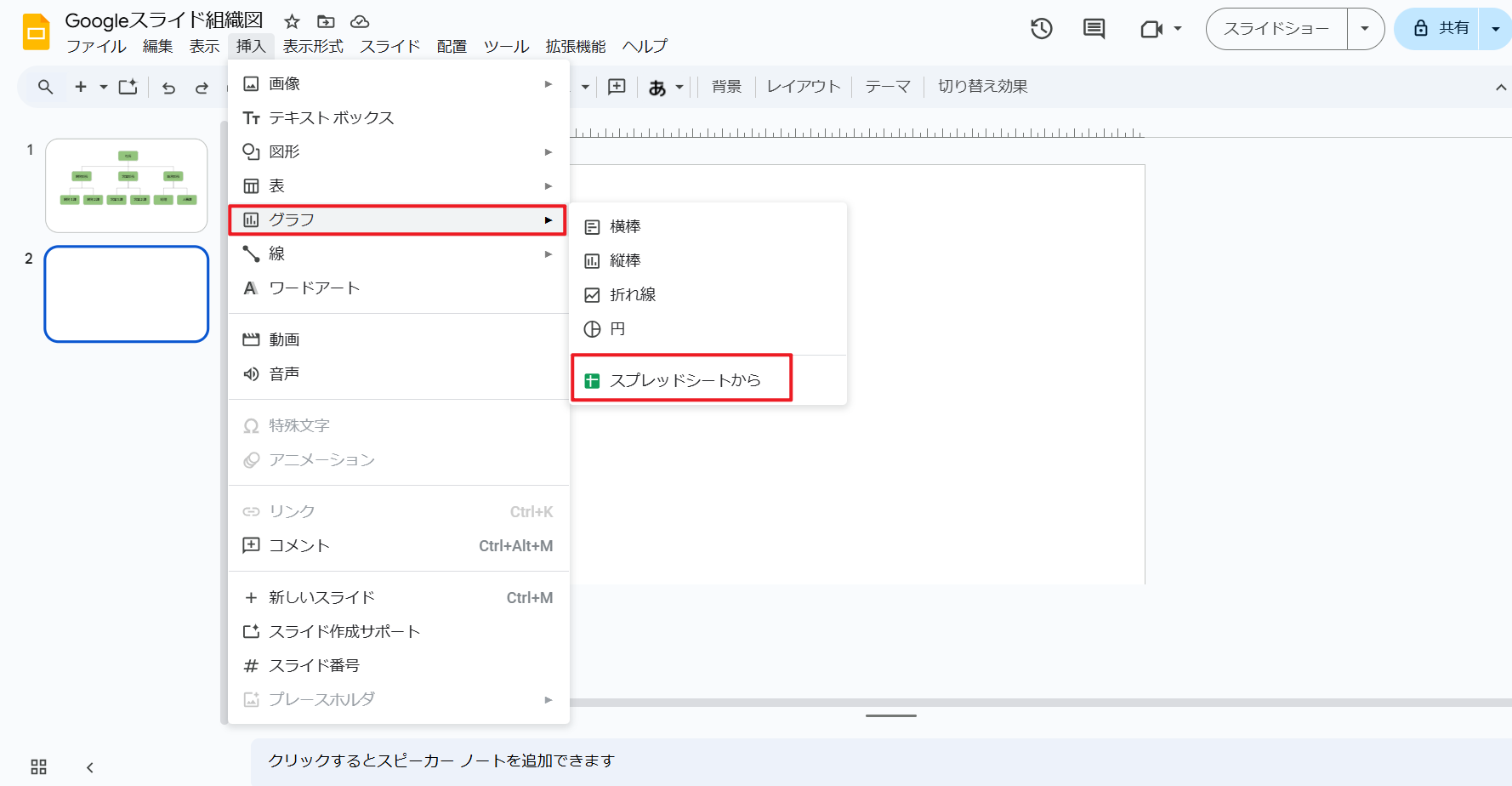Click レイアウト toolbar button
1512x786 pixels.
804,87
